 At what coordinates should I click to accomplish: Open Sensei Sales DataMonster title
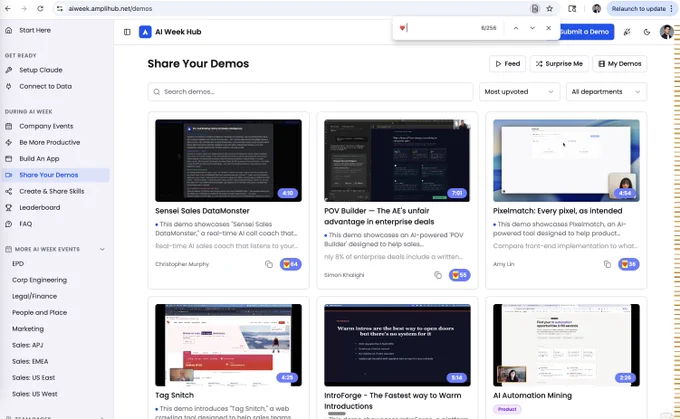203,211
